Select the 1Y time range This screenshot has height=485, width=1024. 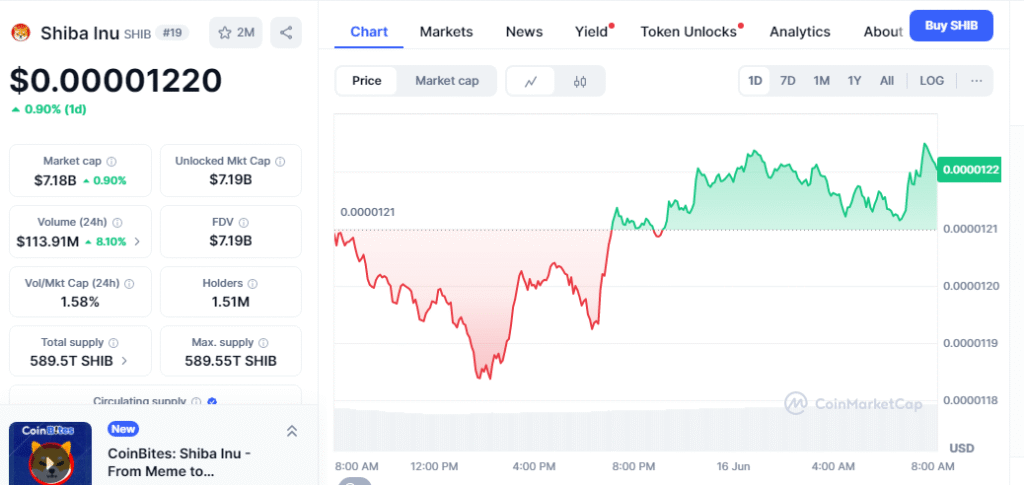[x=854, y=81]
